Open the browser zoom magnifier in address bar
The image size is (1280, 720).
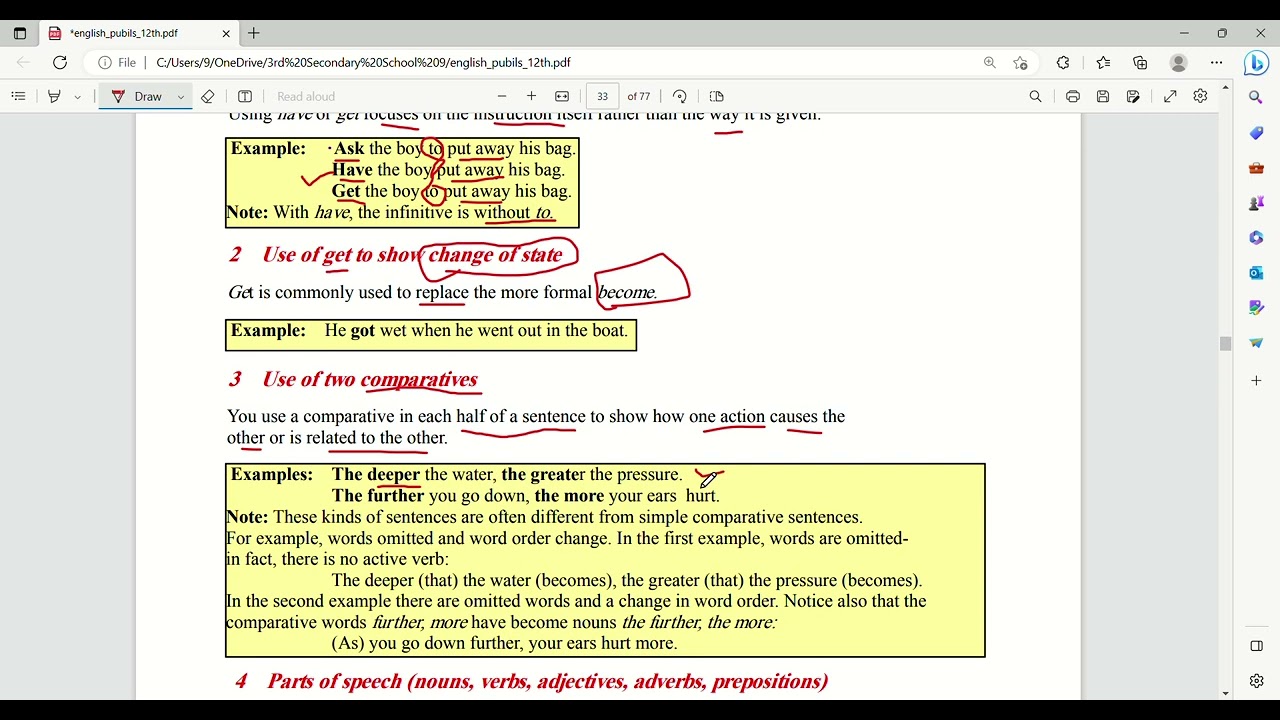(x=990, y=62)
